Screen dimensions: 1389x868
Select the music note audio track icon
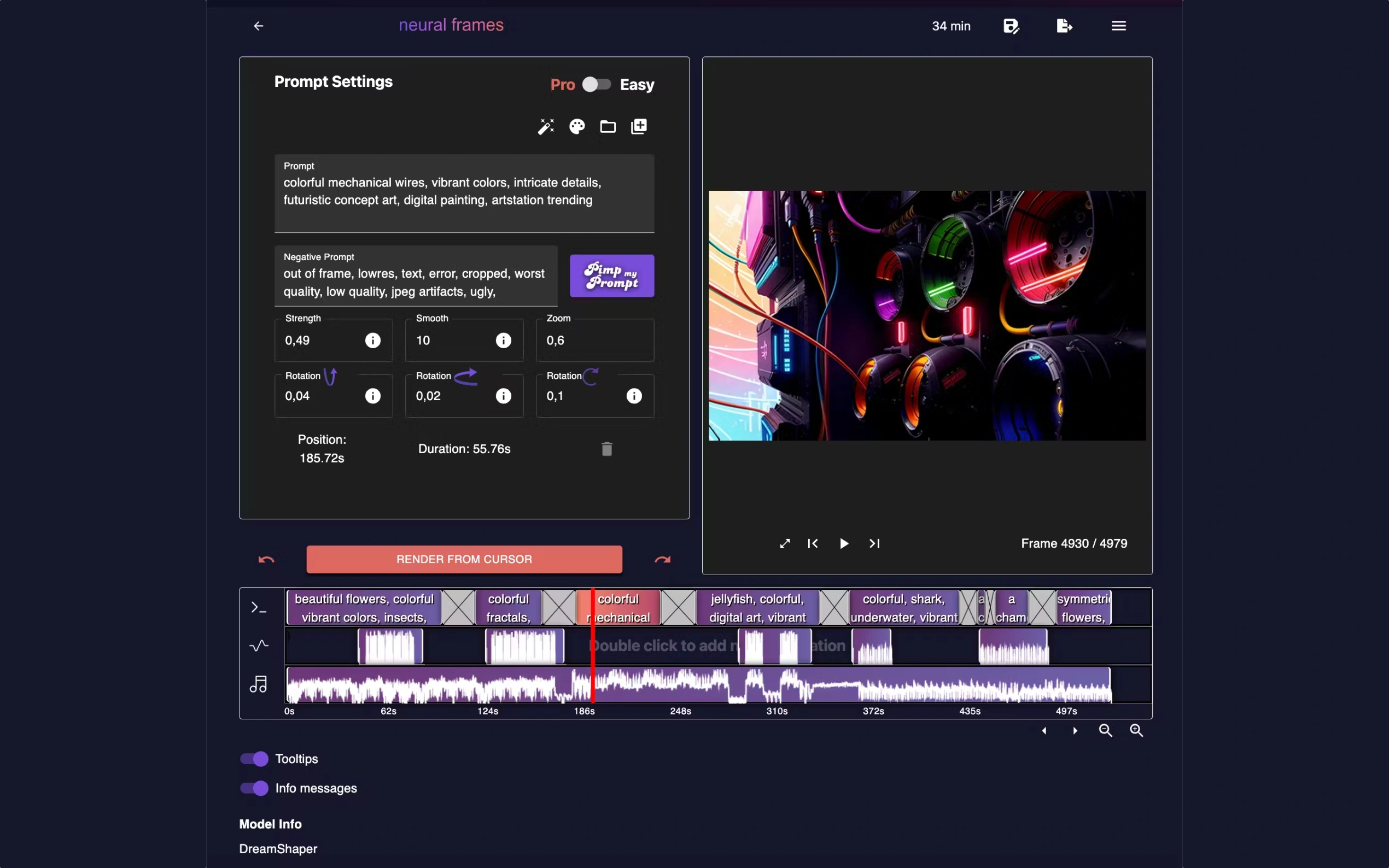pos(258,684)
